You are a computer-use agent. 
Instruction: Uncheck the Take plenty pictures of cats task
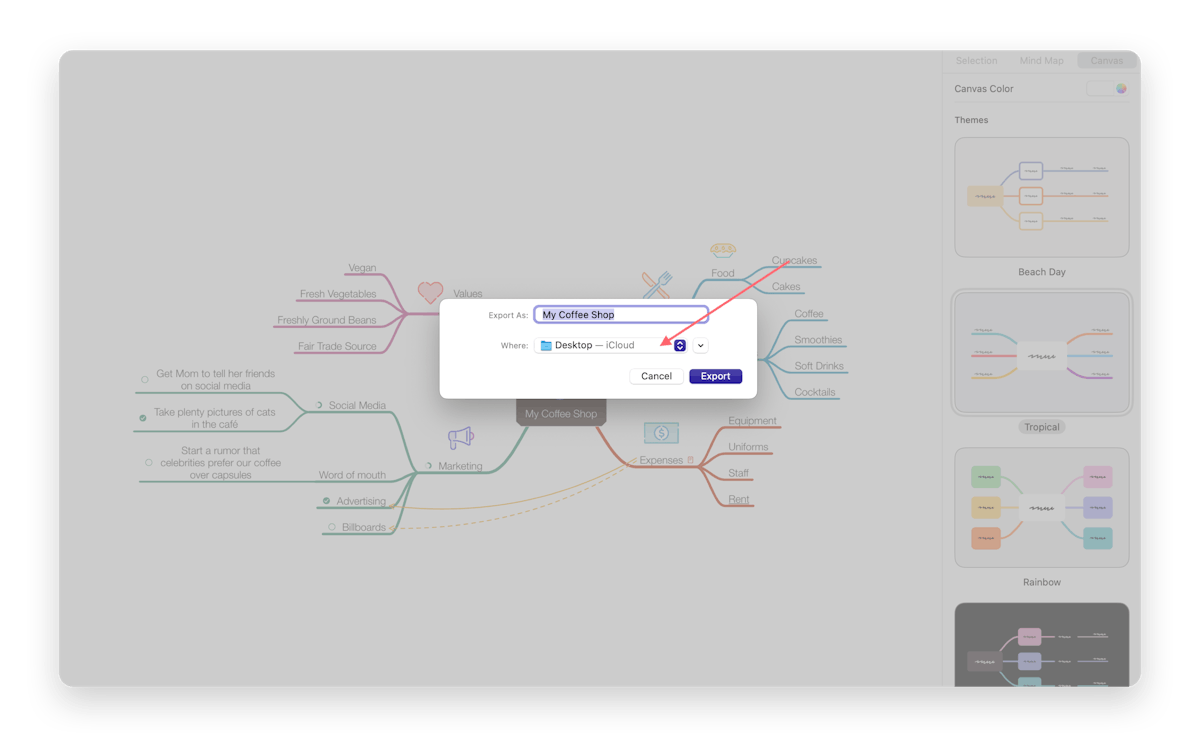click(143, 418)
